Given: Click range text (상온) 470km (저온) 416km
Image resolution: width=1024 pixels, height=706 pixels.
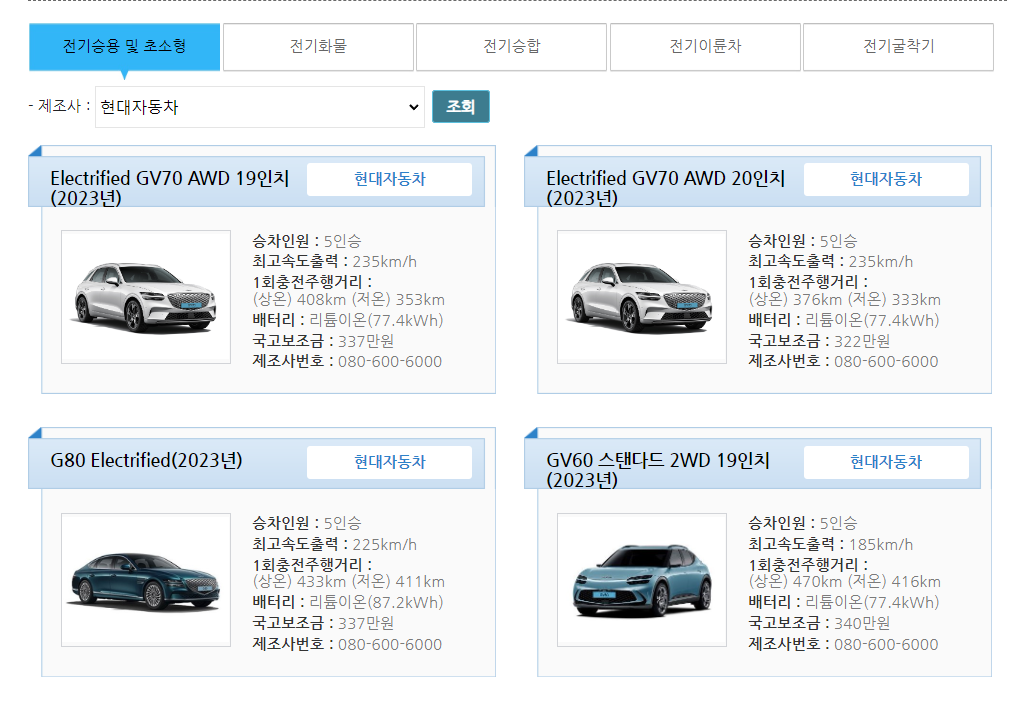Looking at the screenshot, I should point(844,582).
